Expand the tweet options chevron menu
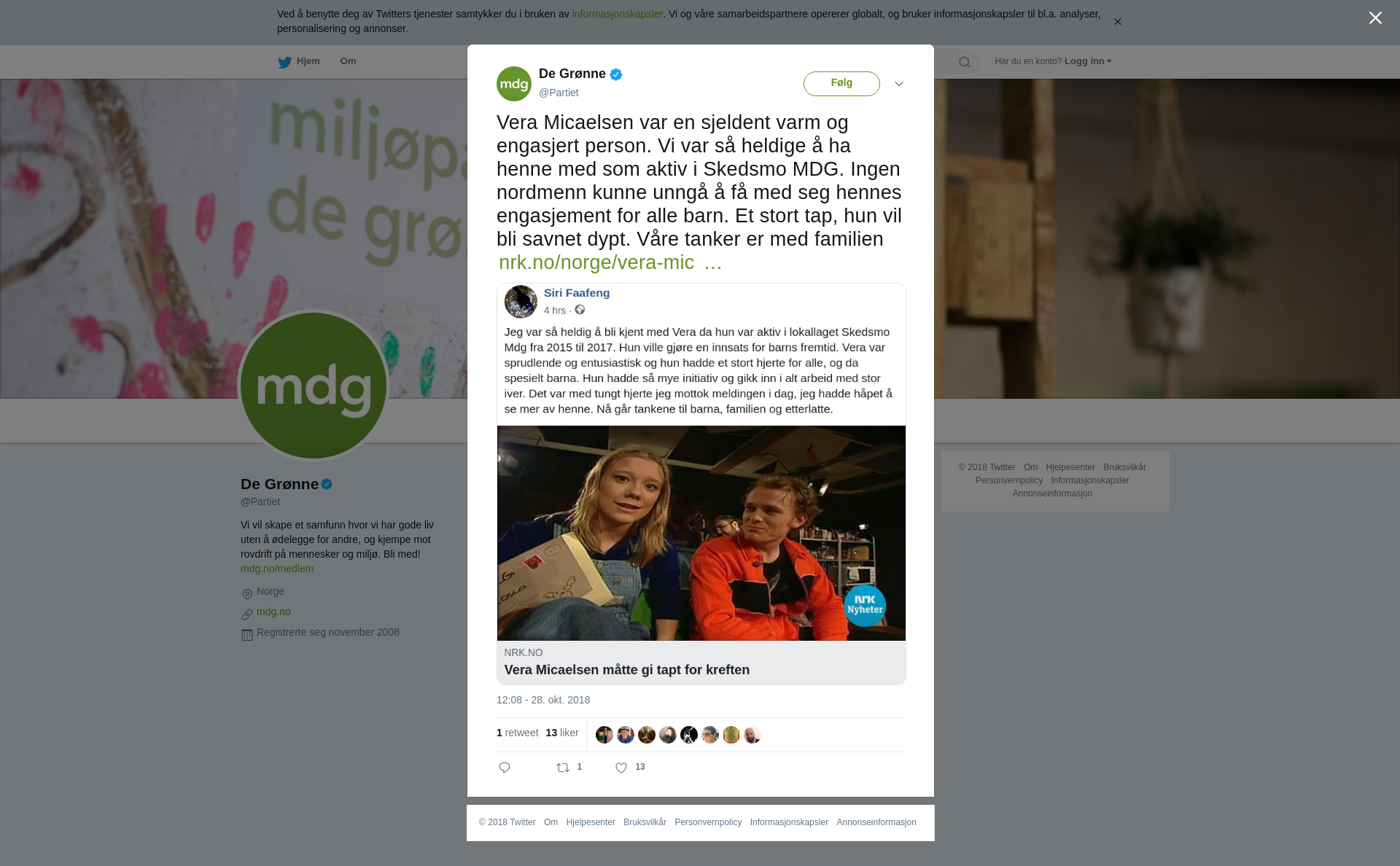This screenshot has width=1400, height=866. tap(899, 84)
